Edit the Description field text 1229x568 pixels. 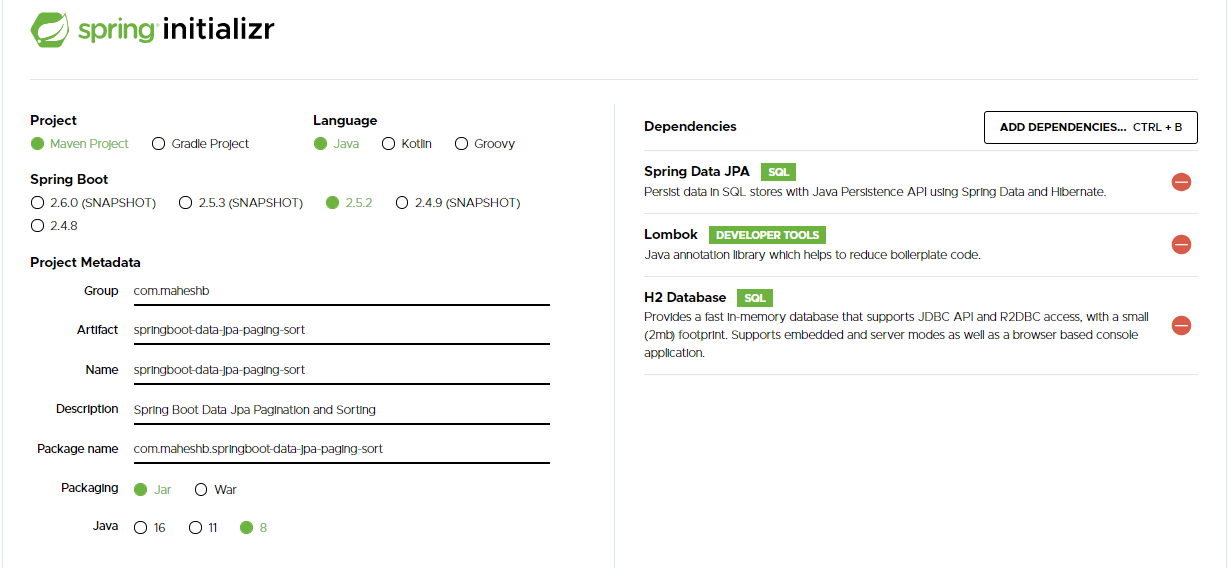point(341,410)
